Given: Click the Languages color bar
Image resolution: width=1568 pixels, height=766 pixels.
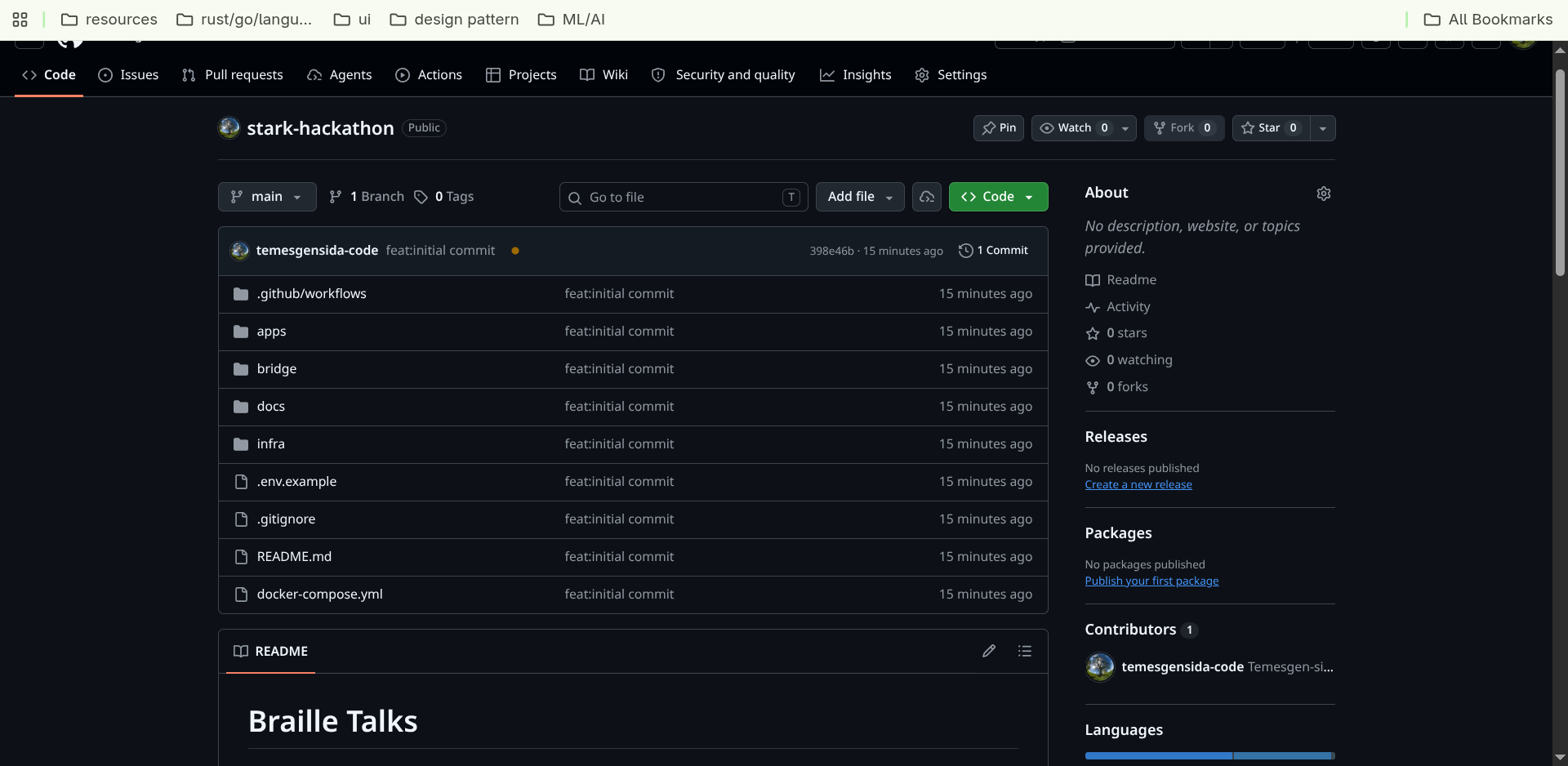Looking at the screenshot, I should (1210, 756).
